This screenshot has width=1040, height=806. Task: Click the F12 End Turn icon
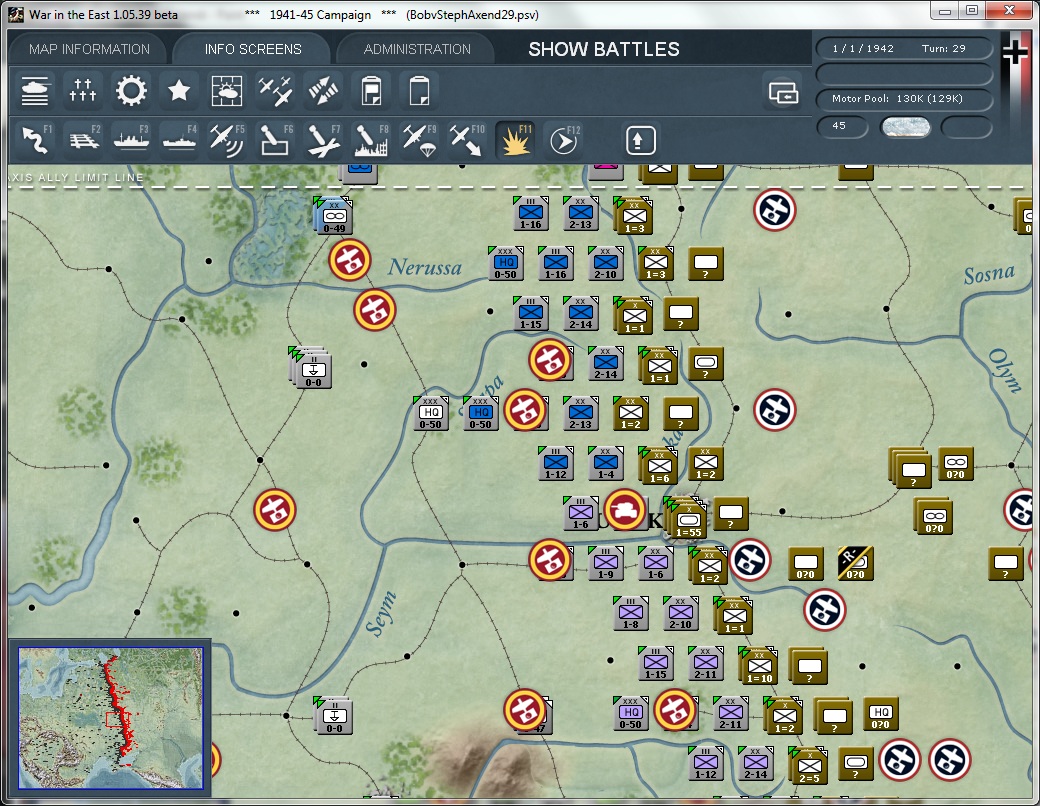click(x=564, y=139)
